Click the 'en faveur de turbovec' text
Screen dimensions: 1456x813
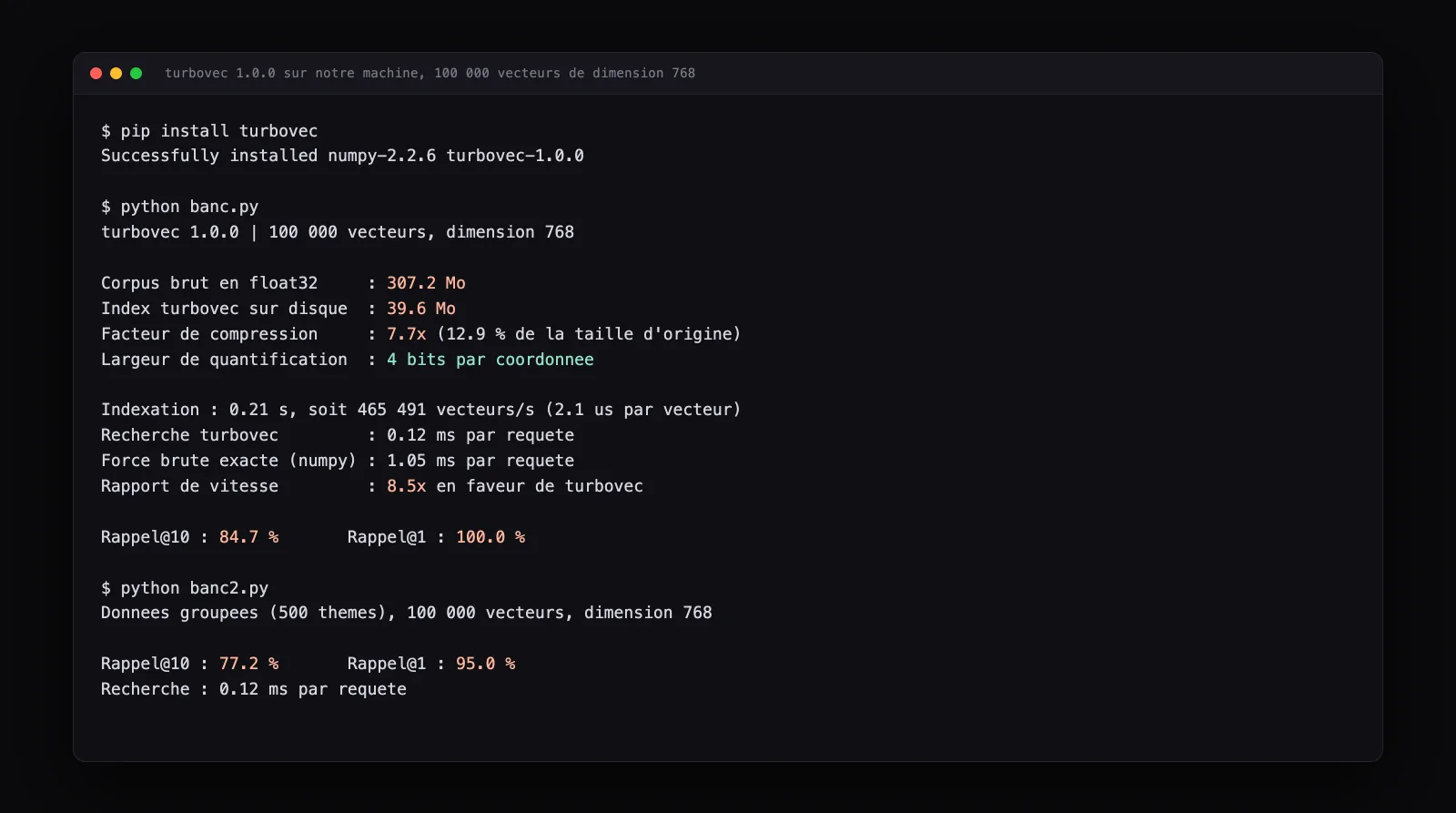click(540, 486)
